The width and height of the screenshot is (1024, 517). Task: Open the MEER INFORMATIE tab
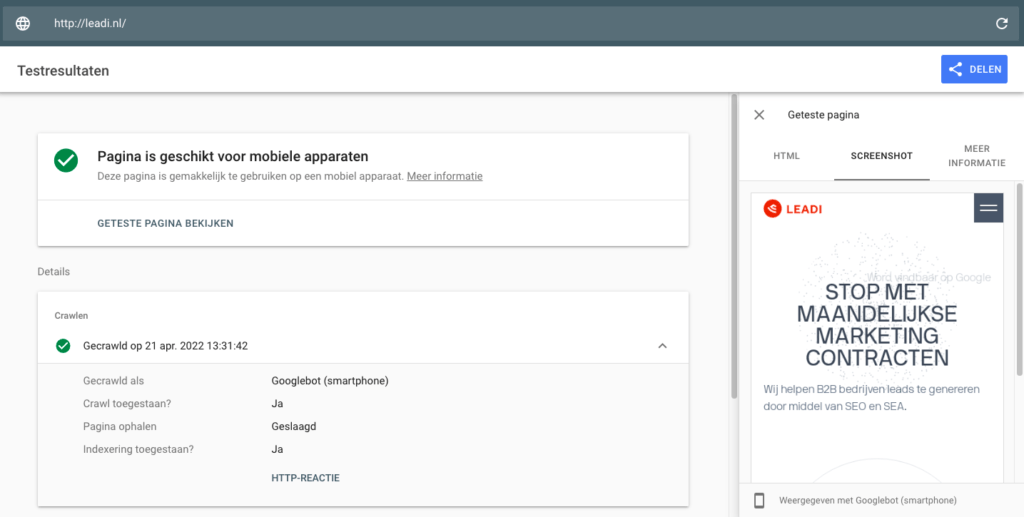click(976, 156)
